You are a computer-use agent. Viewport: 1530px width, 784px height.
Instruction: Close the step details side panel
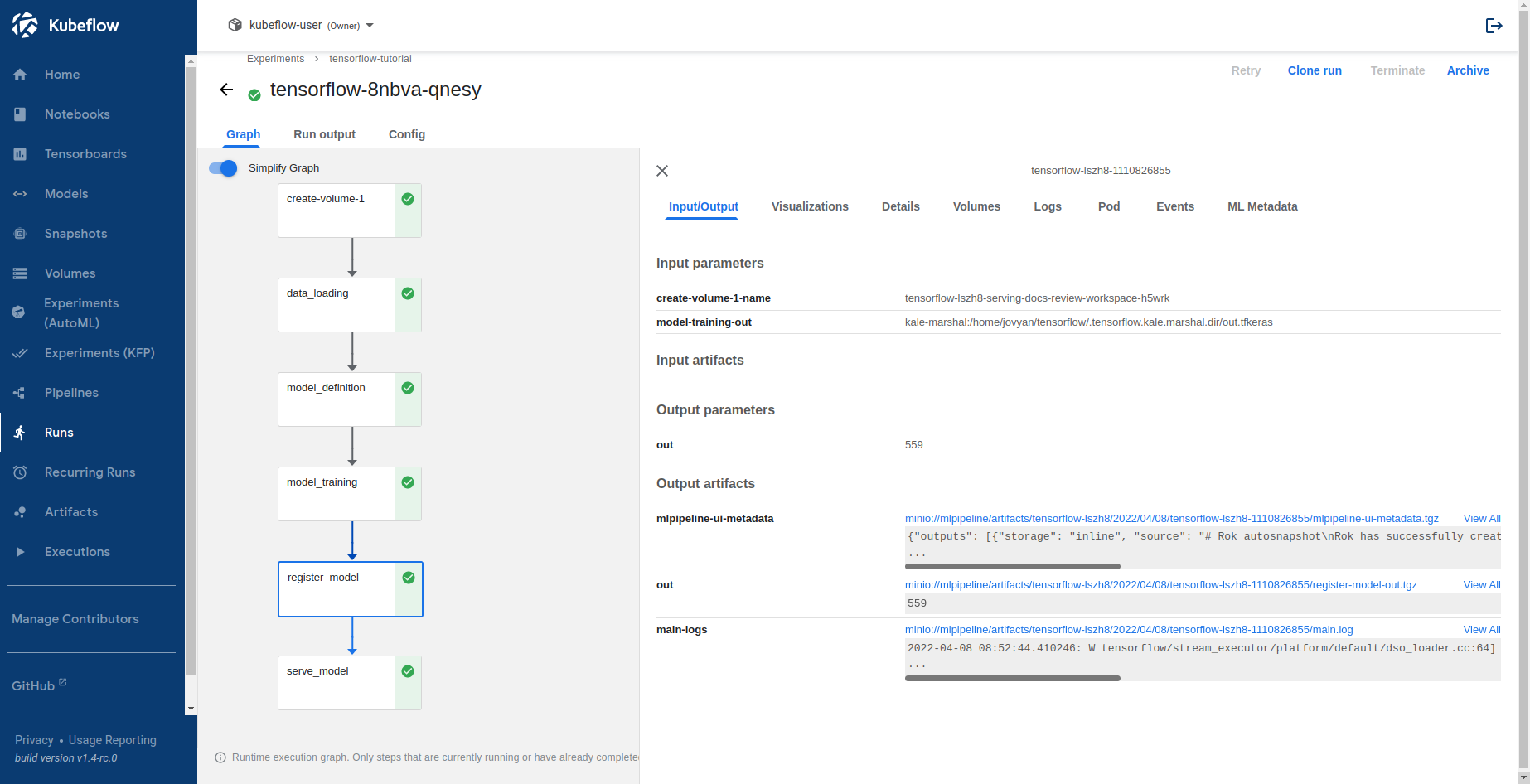click(662, 171)
